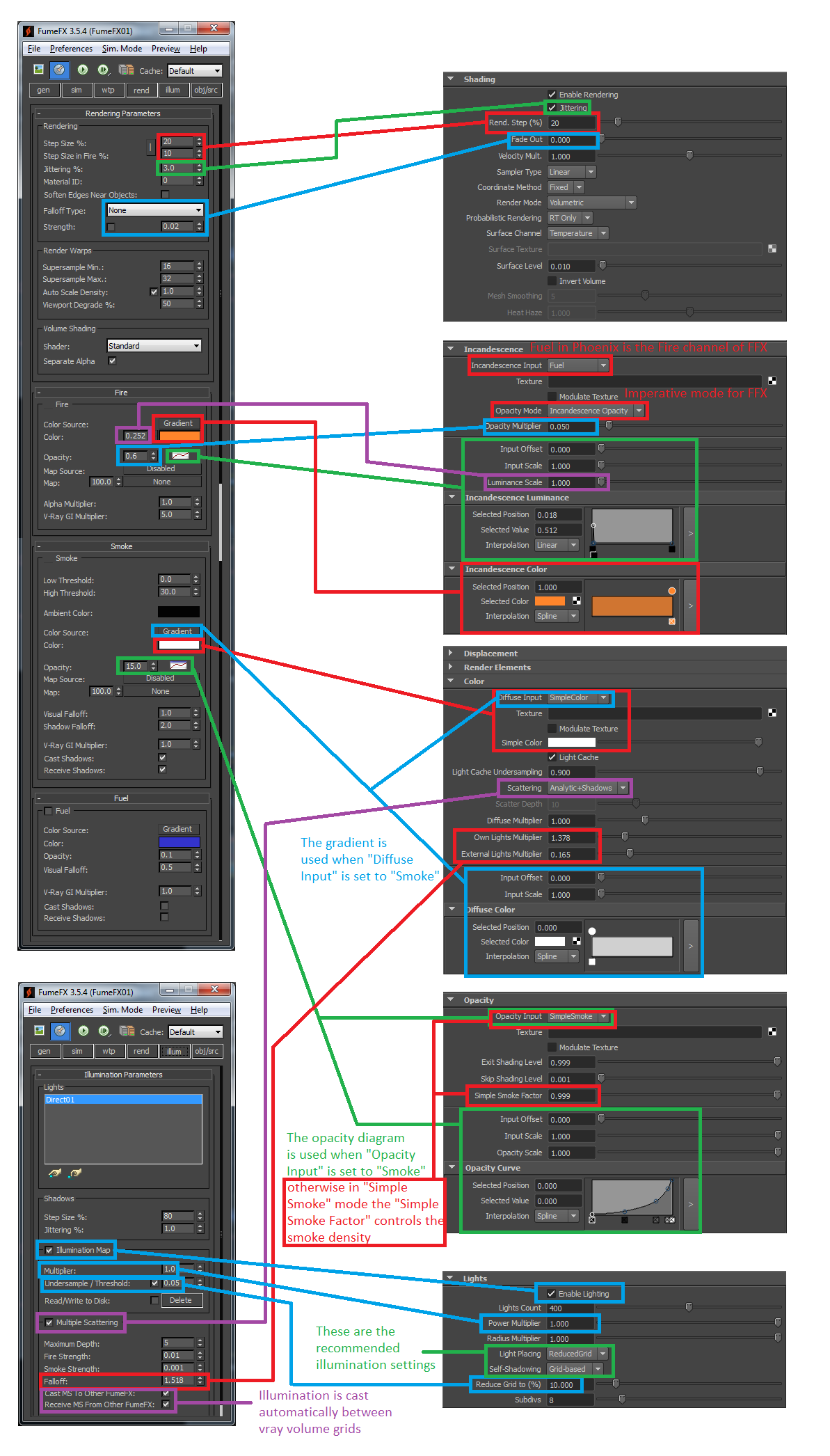Switch to obj/src tab in Rendering Parameters window

click(x=206, y=90)
